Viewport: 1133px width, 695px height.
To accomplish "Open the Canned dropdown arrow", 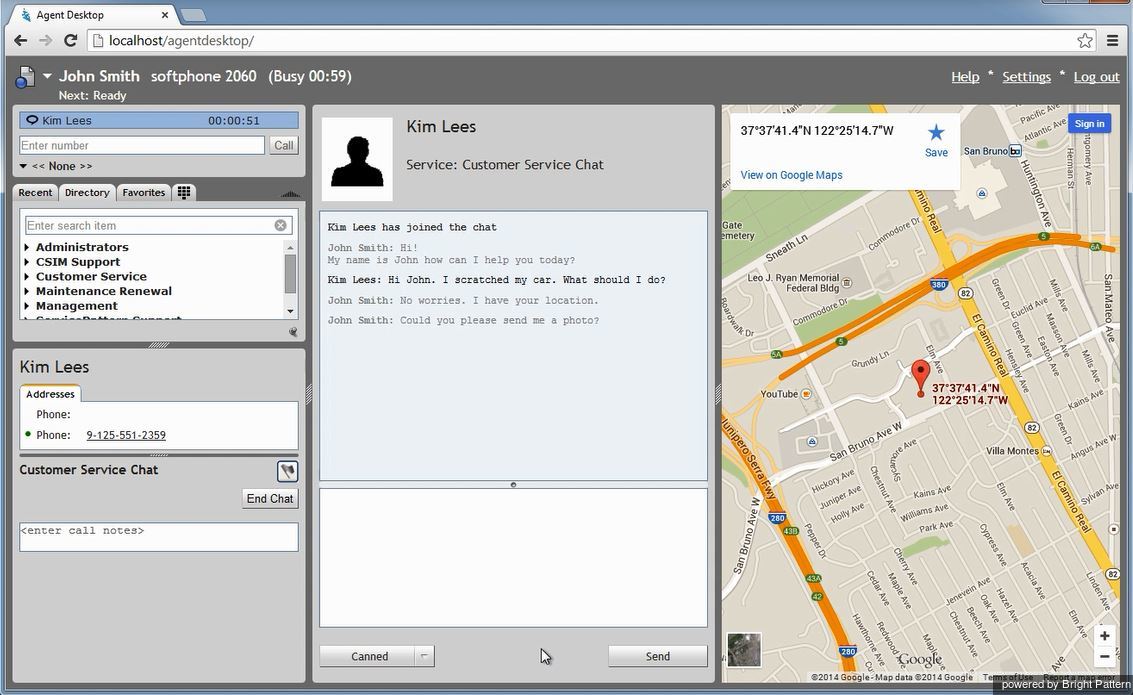I will coord(425,656).
